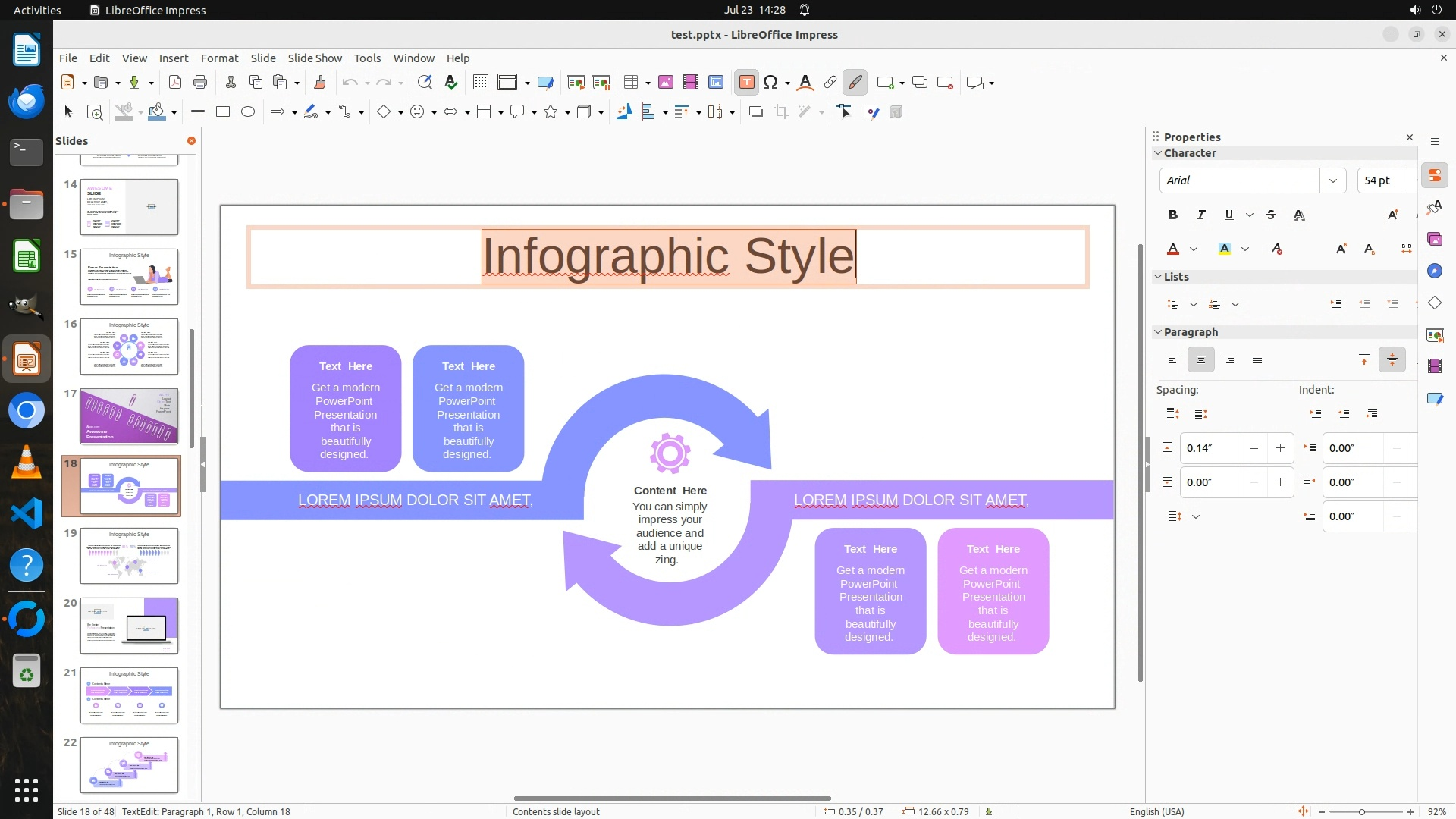This screenshot has height=819, width=1456.
Task: Select the Rectangle drawing tool
Action: 223,112
